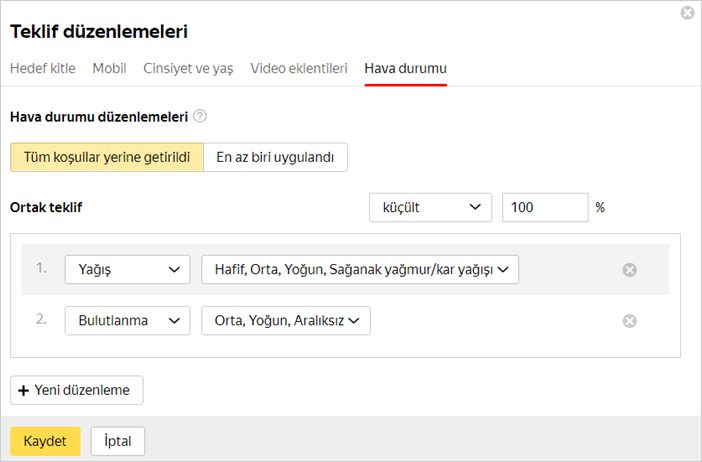Click the percentage field showing 100

coord(544,208)
